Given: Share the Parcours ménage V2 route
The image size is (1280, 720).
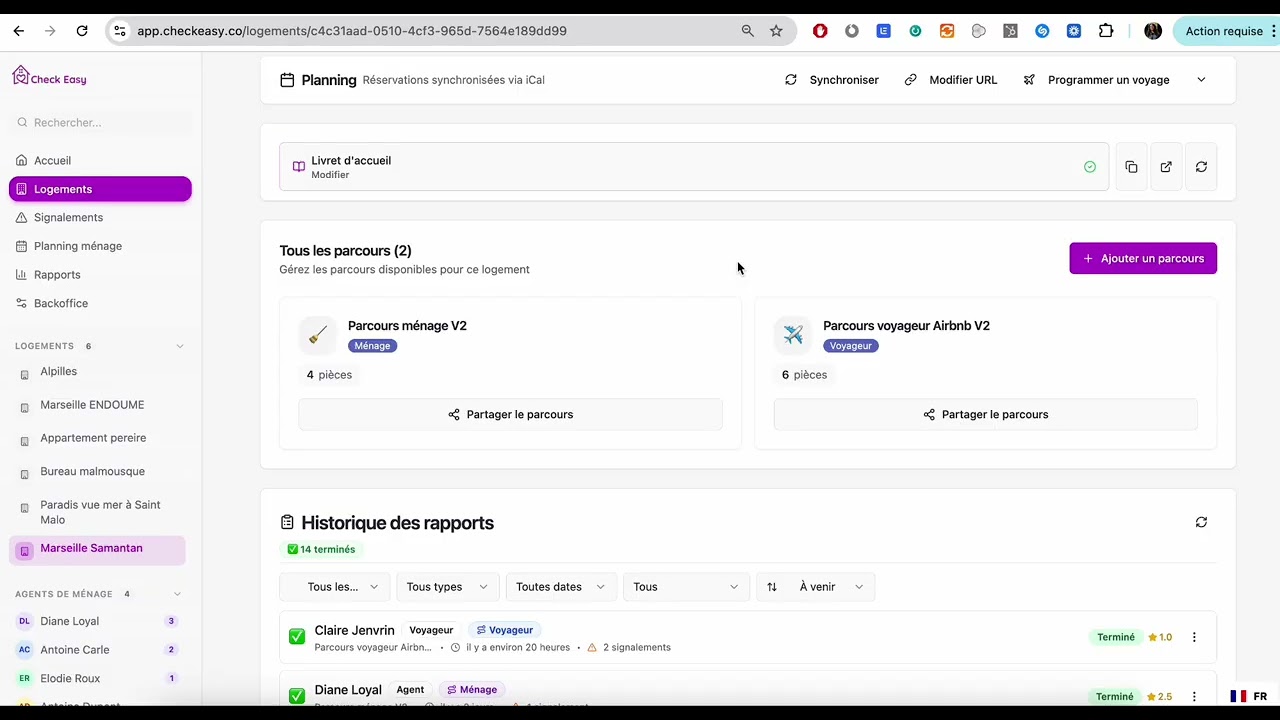Looking at the screenshot, I should 510,414.
